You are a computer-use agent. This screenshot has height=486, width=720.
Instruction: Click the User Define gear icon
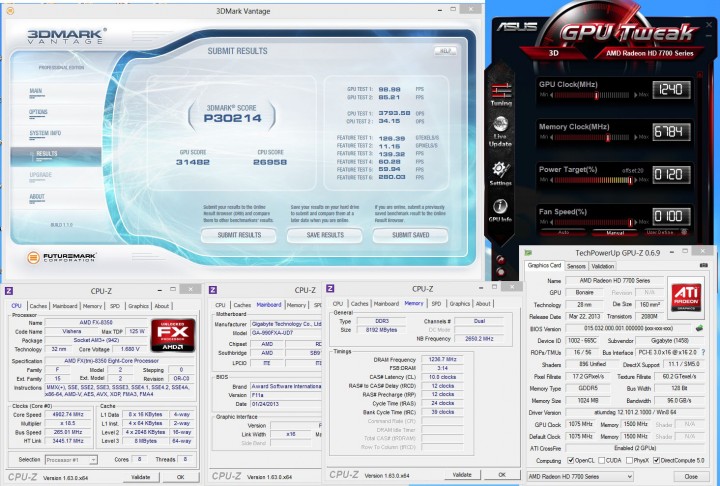(x=684, y=232)
